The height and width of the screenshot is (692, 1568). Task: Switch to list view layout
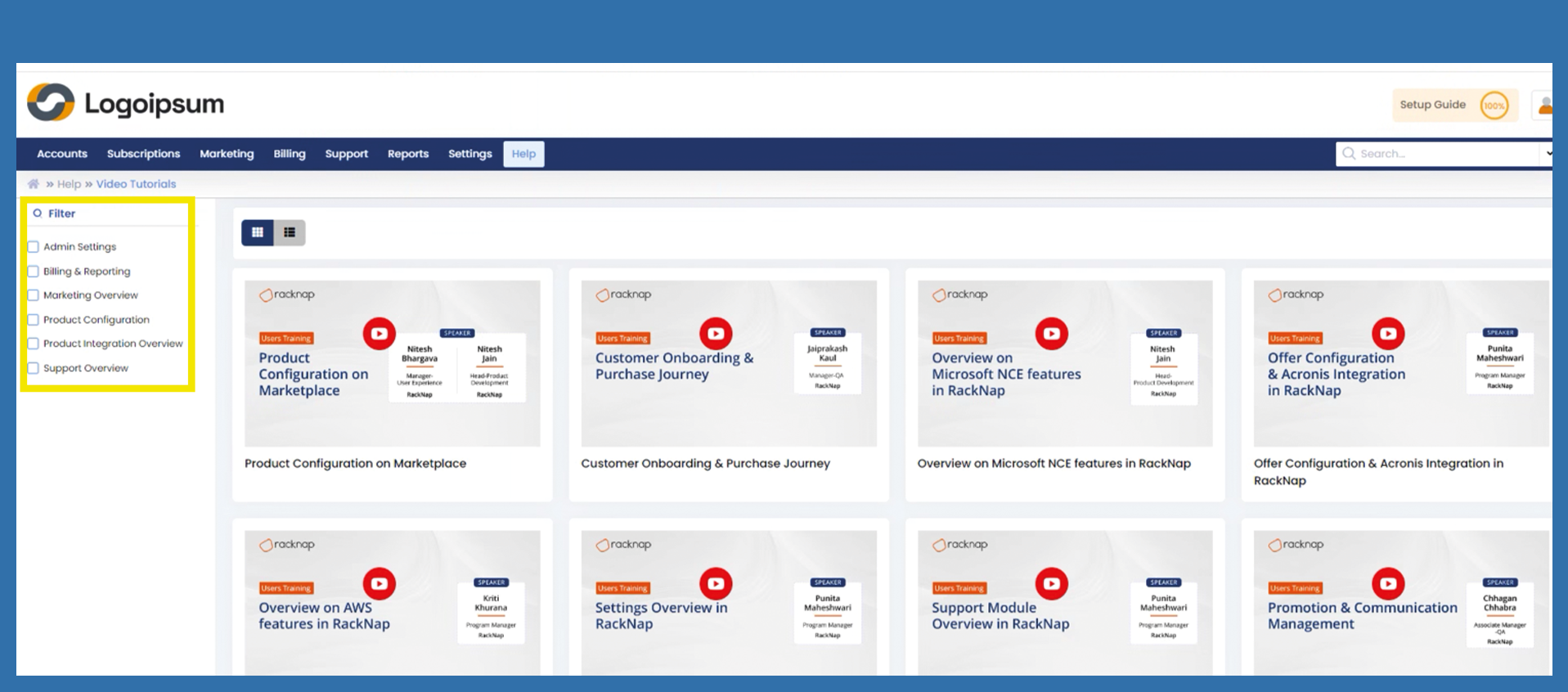tap(290, 232)
